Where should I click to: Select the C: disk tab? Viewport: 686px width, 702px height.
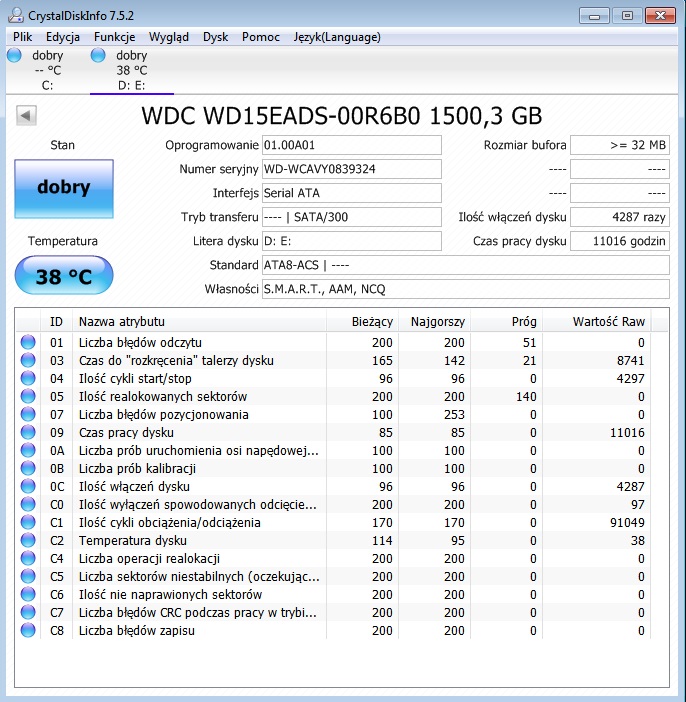(47, 70)
